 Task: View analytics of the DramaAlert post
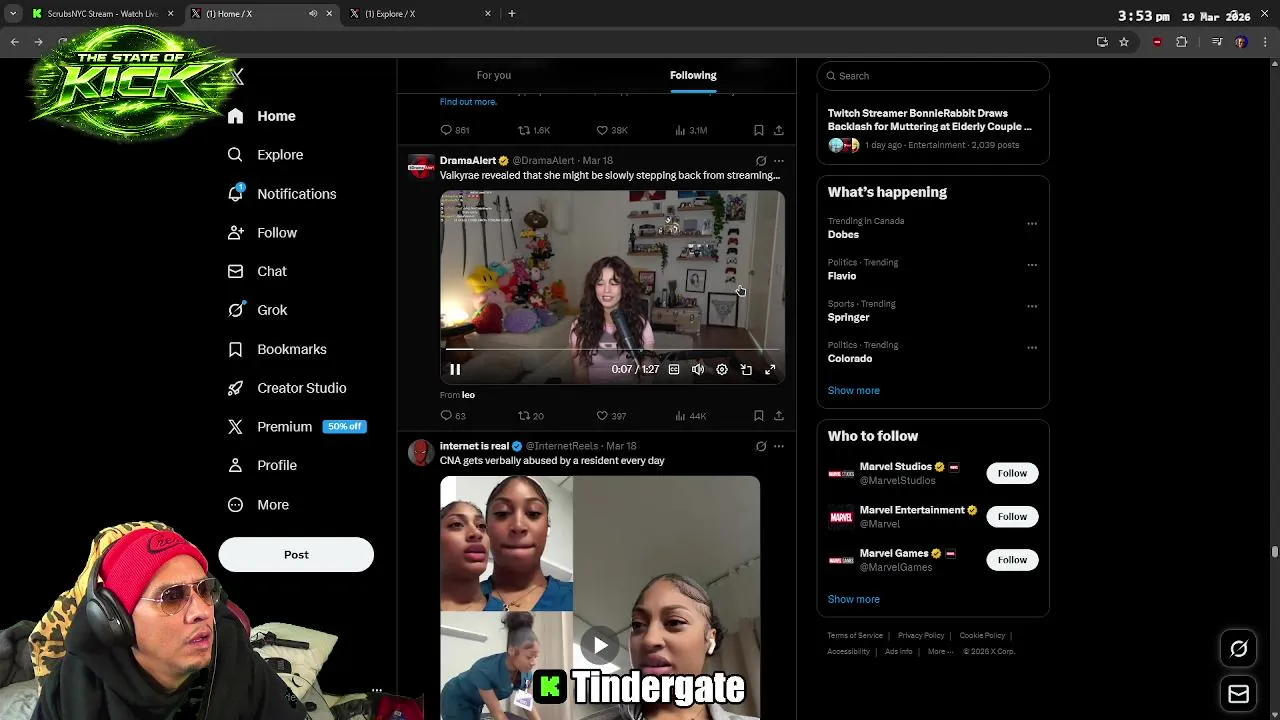coord(690,416)
